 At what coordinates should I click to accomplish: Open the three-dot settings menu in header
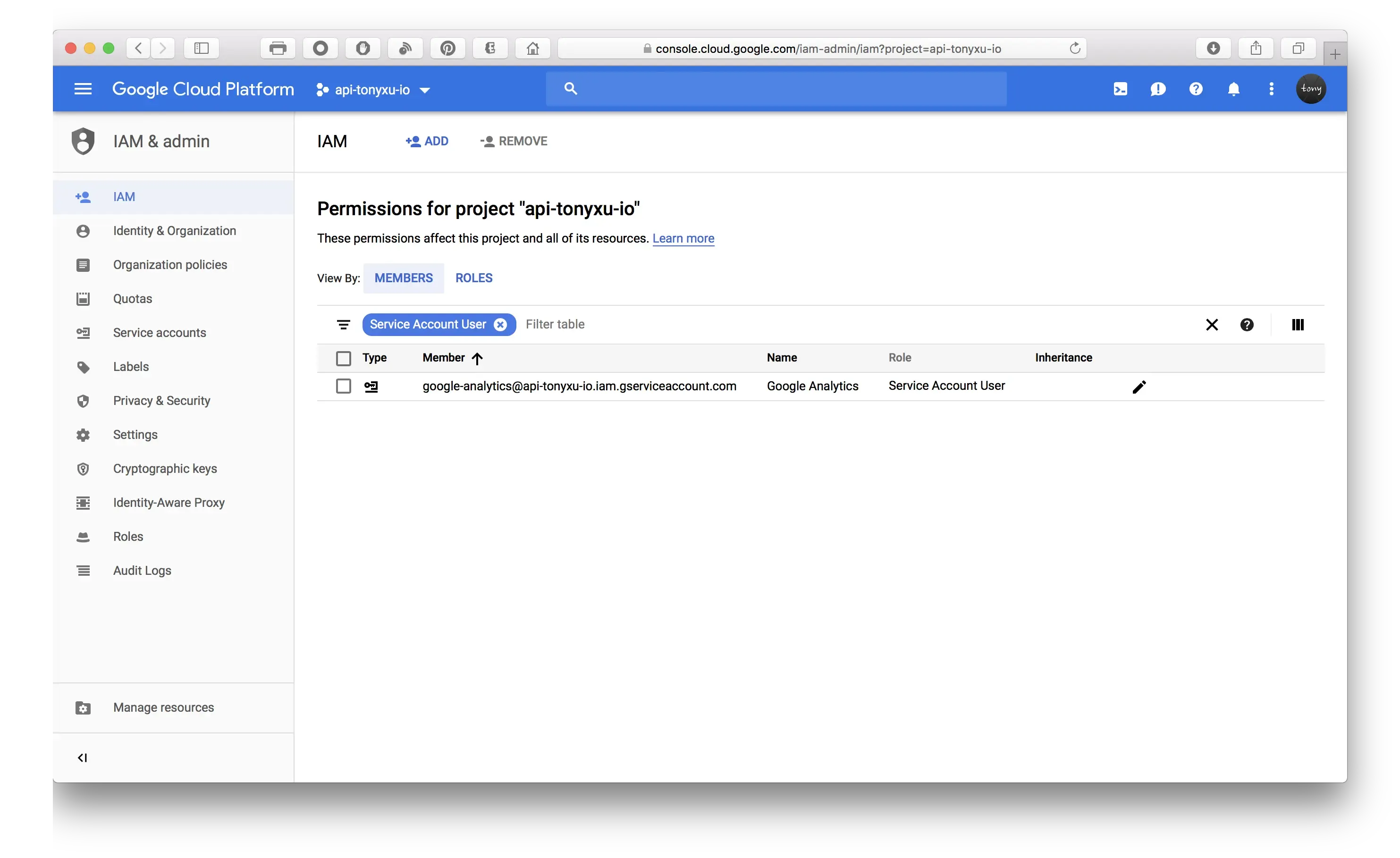click(x=1271, y=89)
